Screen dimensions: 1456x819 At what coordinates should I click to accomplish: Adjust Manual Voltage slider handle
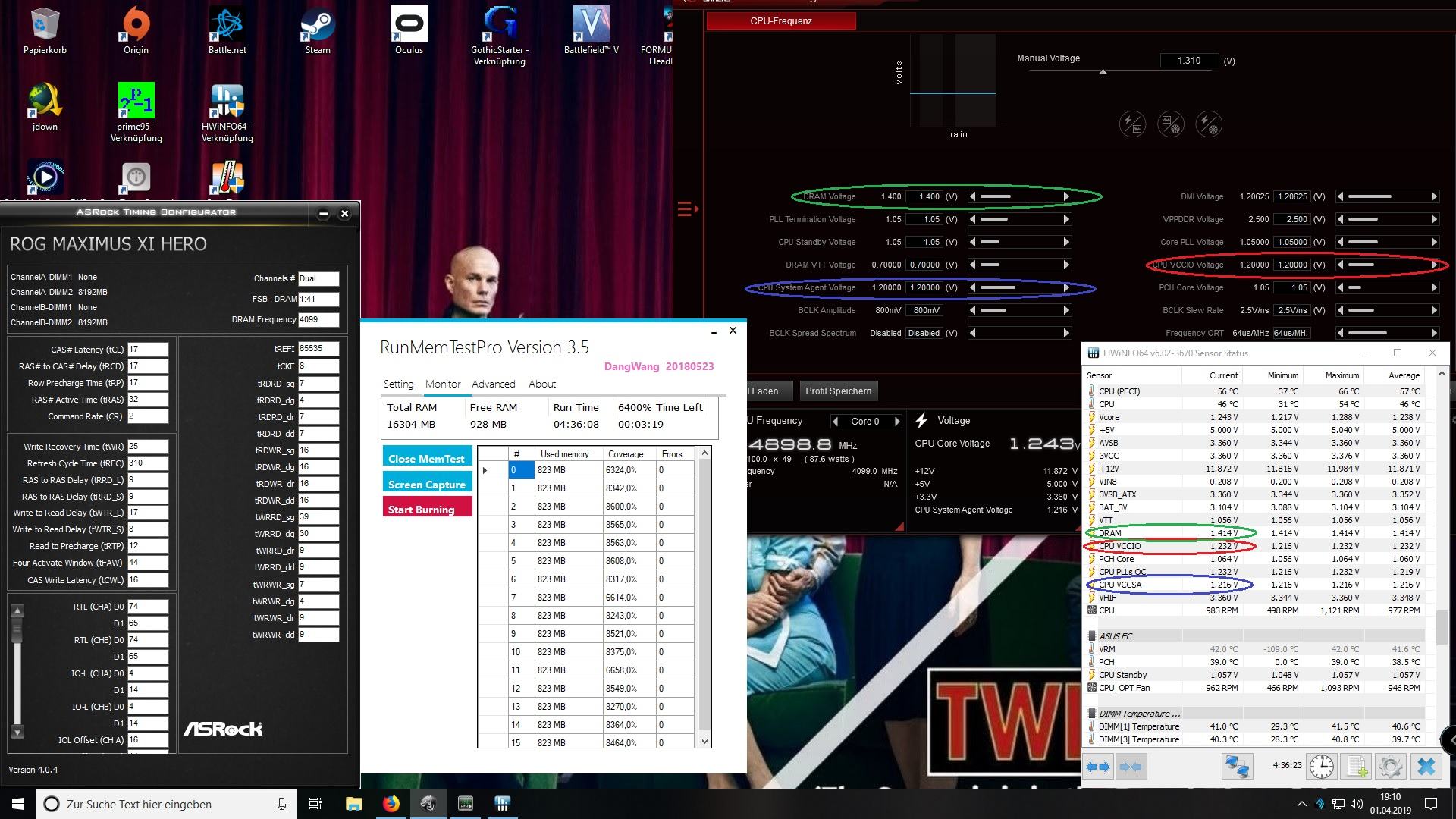1103,72
